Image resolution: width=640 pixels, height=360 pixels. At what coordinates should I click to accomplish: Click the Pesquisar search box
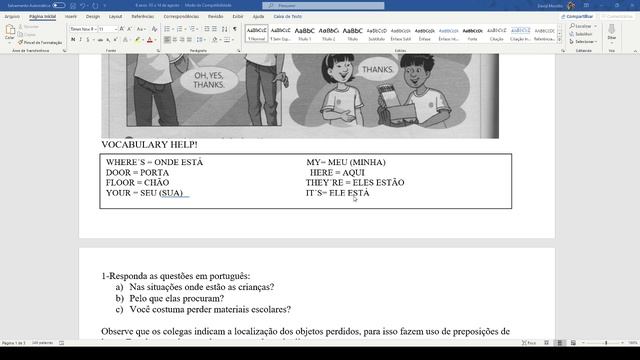pos(323,6)
